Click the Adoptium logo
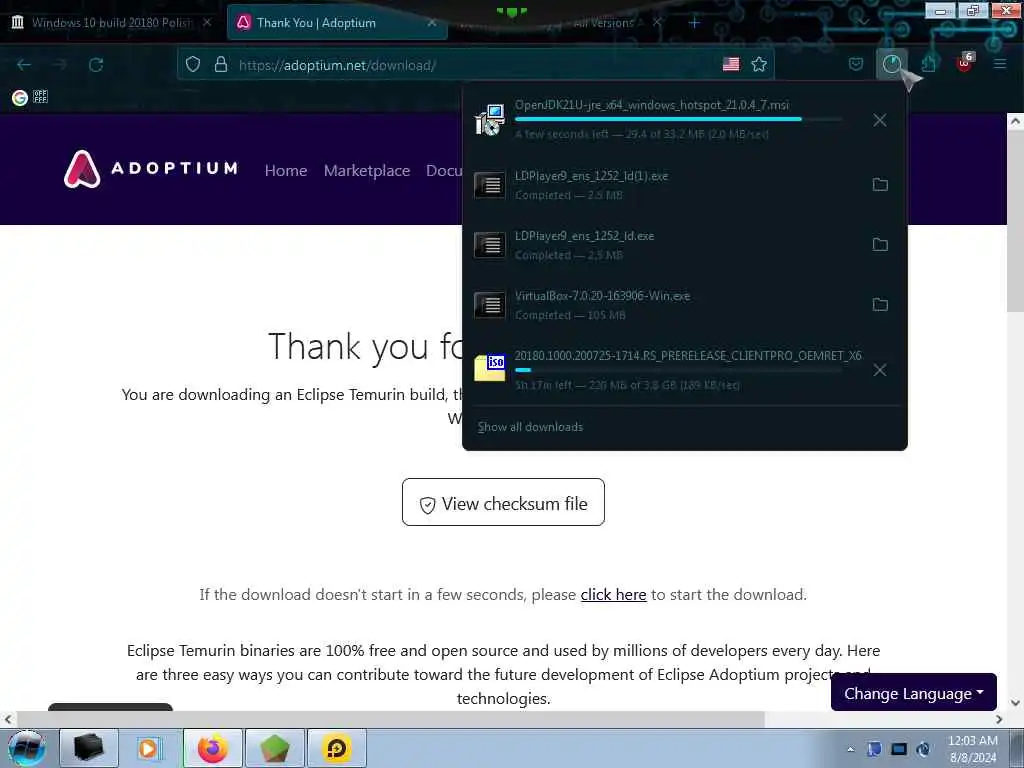The width and height of the screenshot is (1024, 768). point(150,169)
